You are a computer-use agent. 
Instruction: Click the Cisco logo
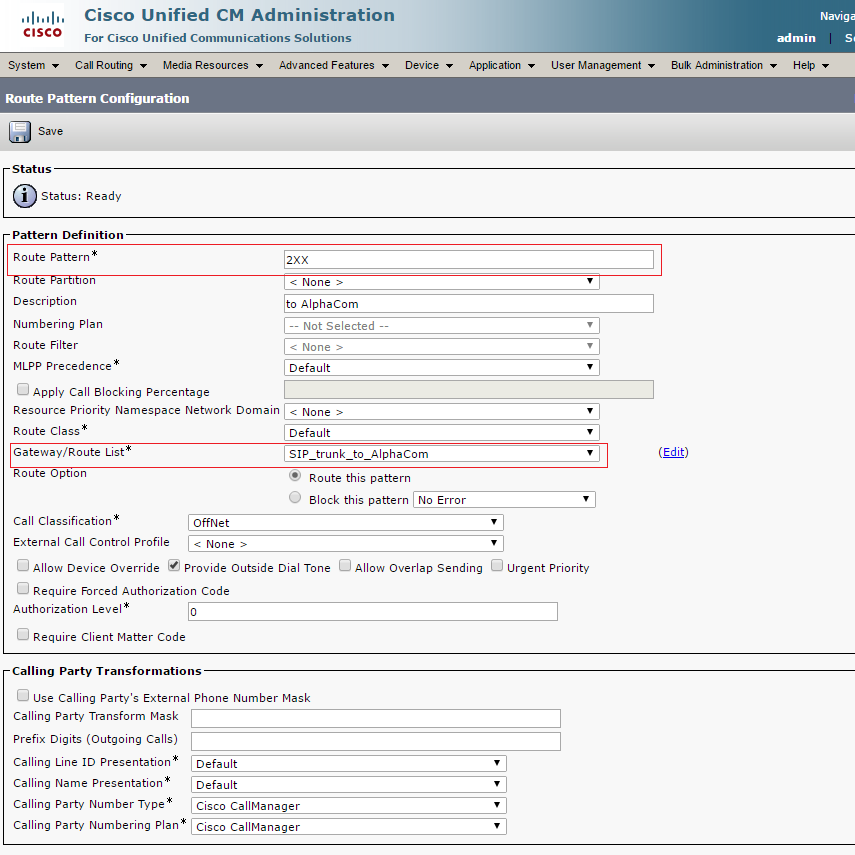tap(41, 25)
